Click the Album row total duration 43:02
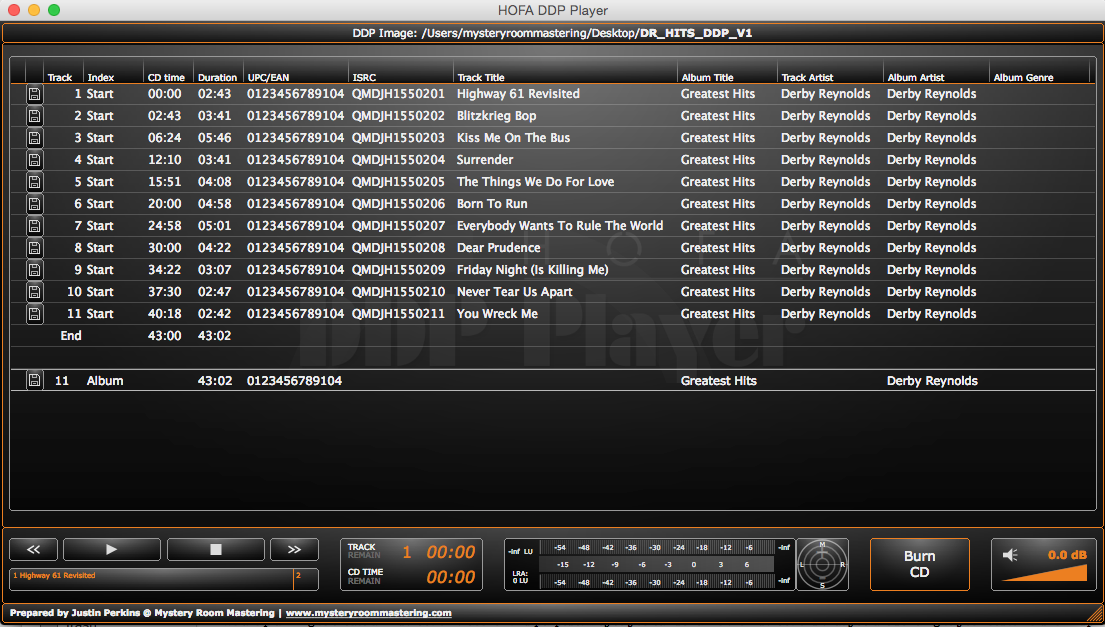1105x627 pixels. (214, 380)
